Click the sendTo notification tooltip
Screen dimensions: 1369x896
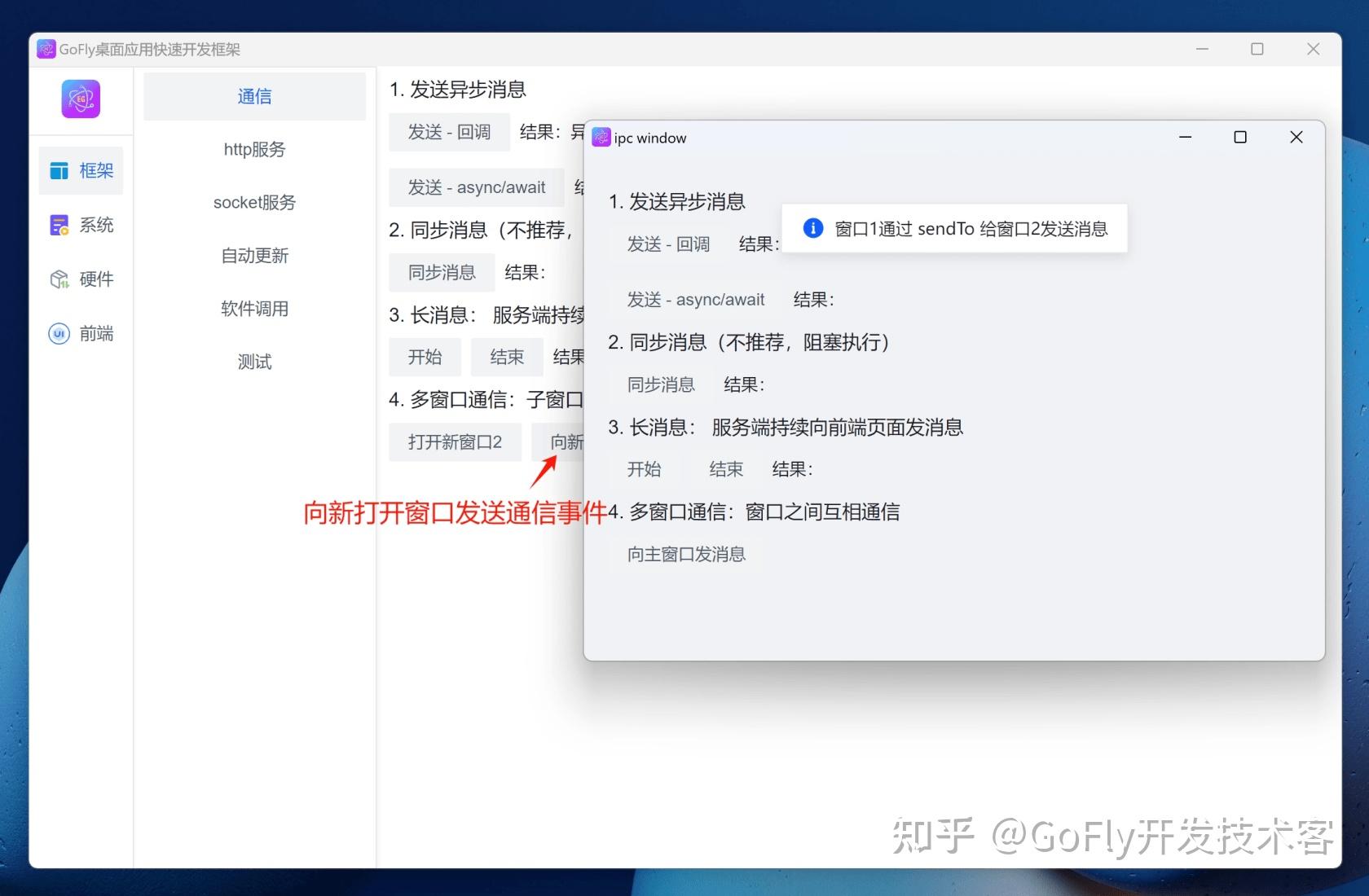click(x=953, y=229)
